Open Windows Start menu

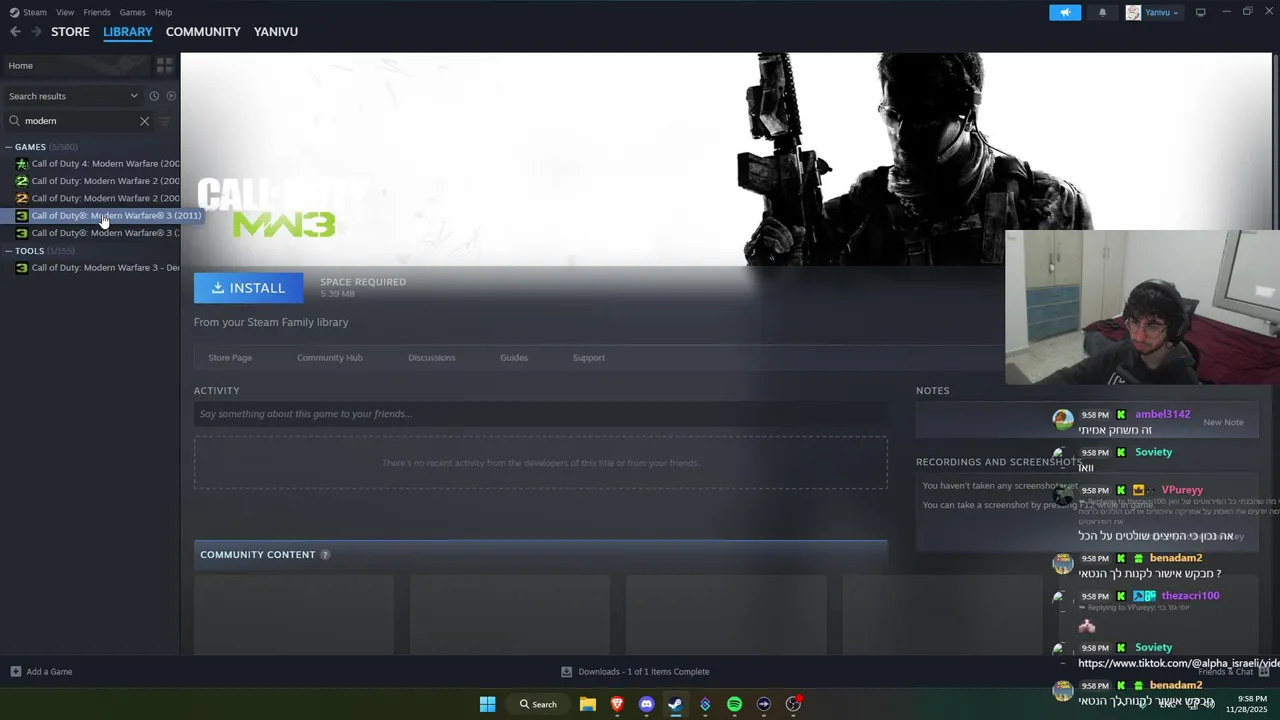487,704
